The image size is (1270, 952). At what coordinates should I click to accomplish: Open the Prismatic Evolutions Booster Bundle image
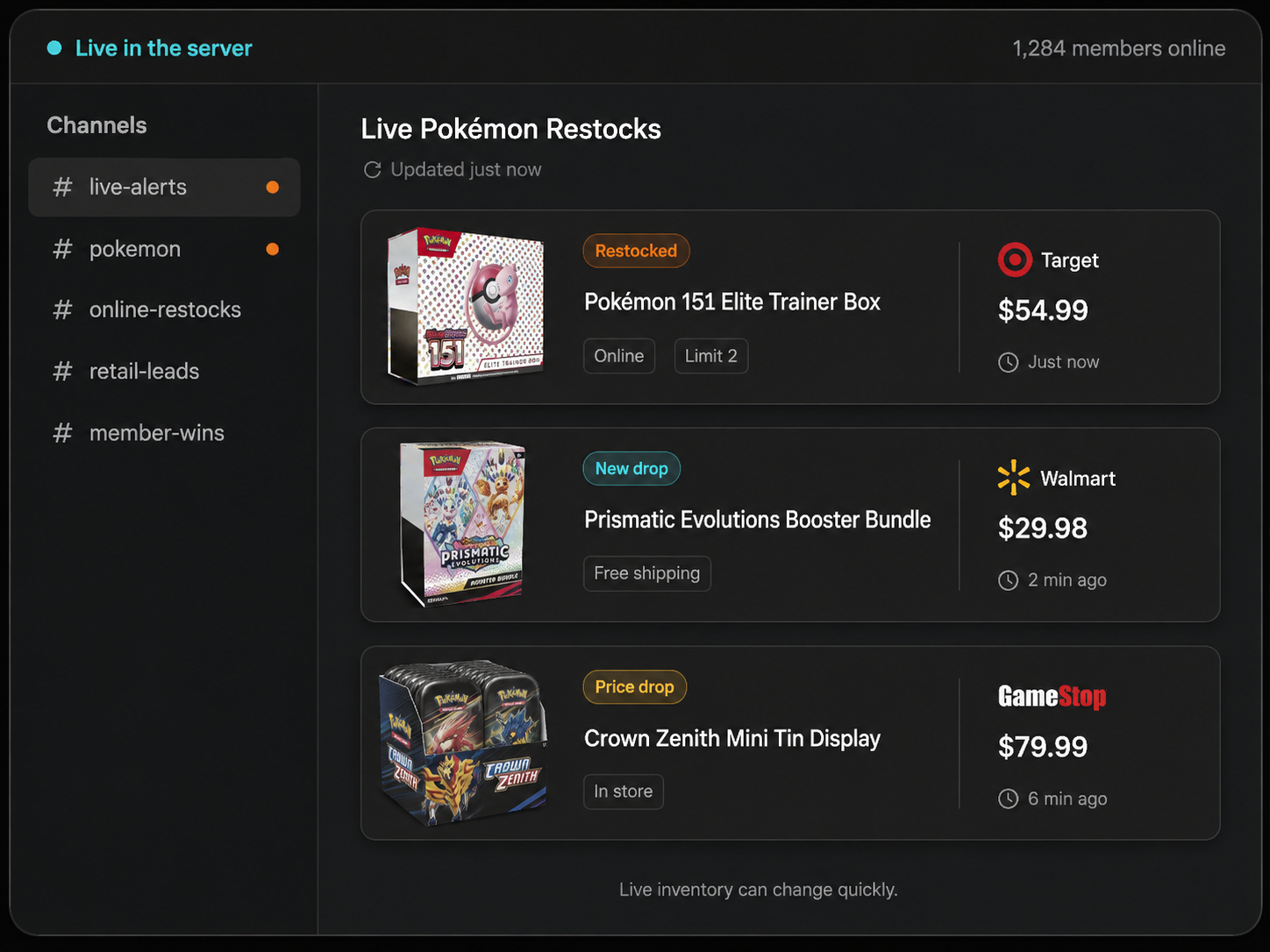(463, 524)
